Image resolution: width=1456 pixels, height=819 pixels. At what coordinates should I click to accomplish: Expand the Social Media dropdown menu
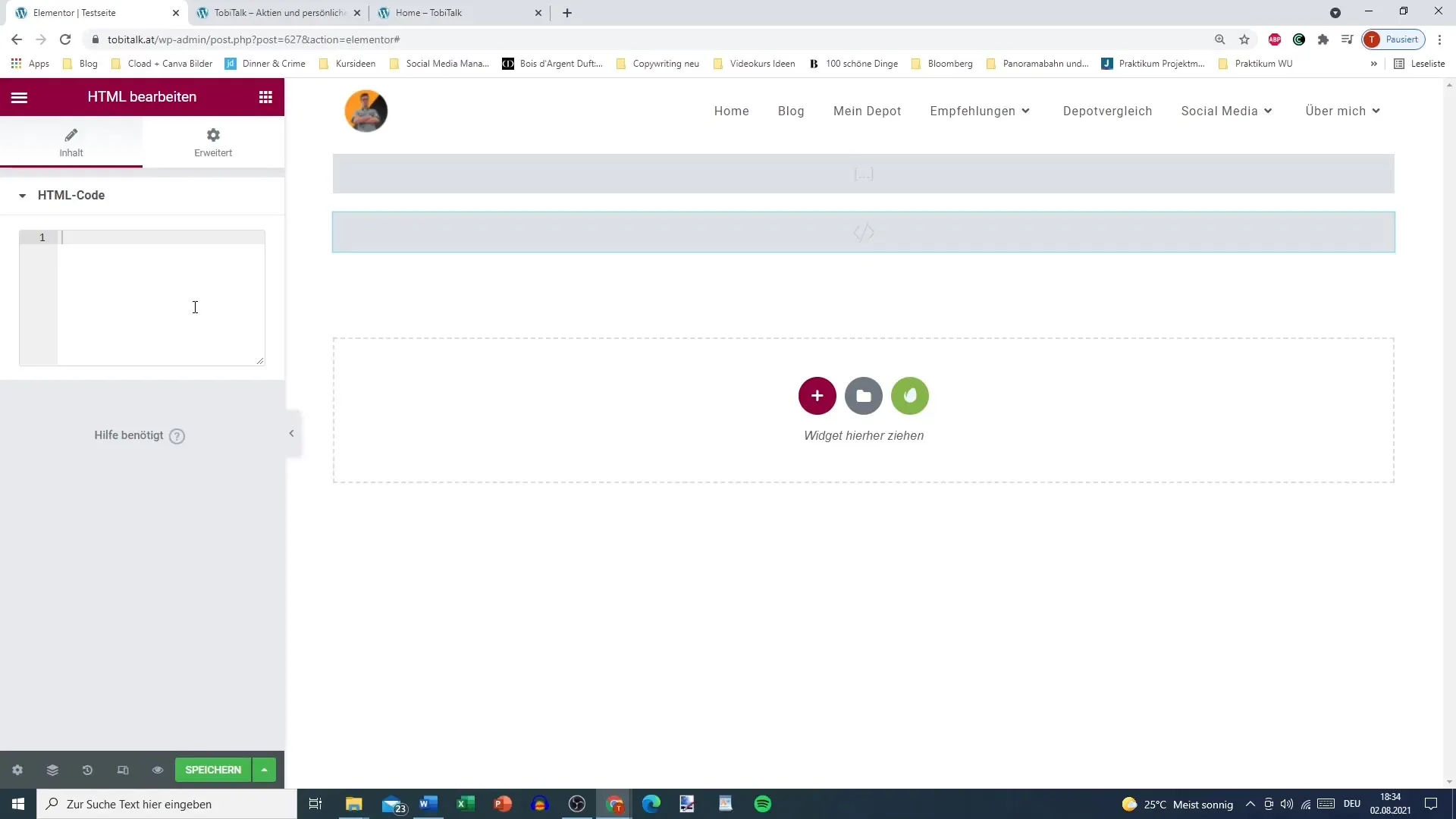click(x=1226, y=111)
